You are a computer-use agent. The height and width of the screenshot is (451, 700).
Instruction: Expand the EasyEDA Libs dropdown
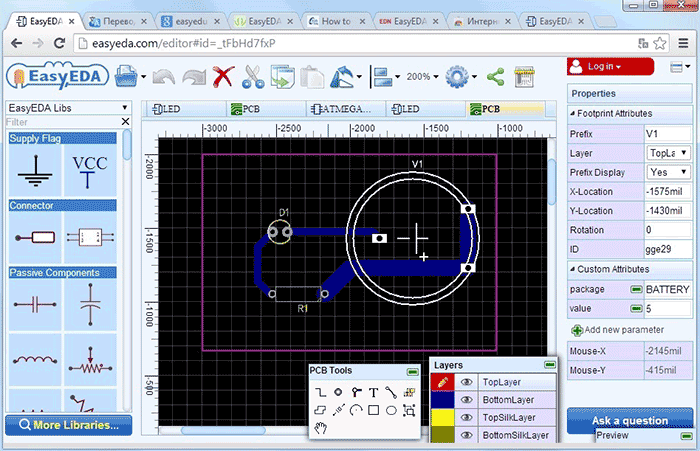[68, 107]
